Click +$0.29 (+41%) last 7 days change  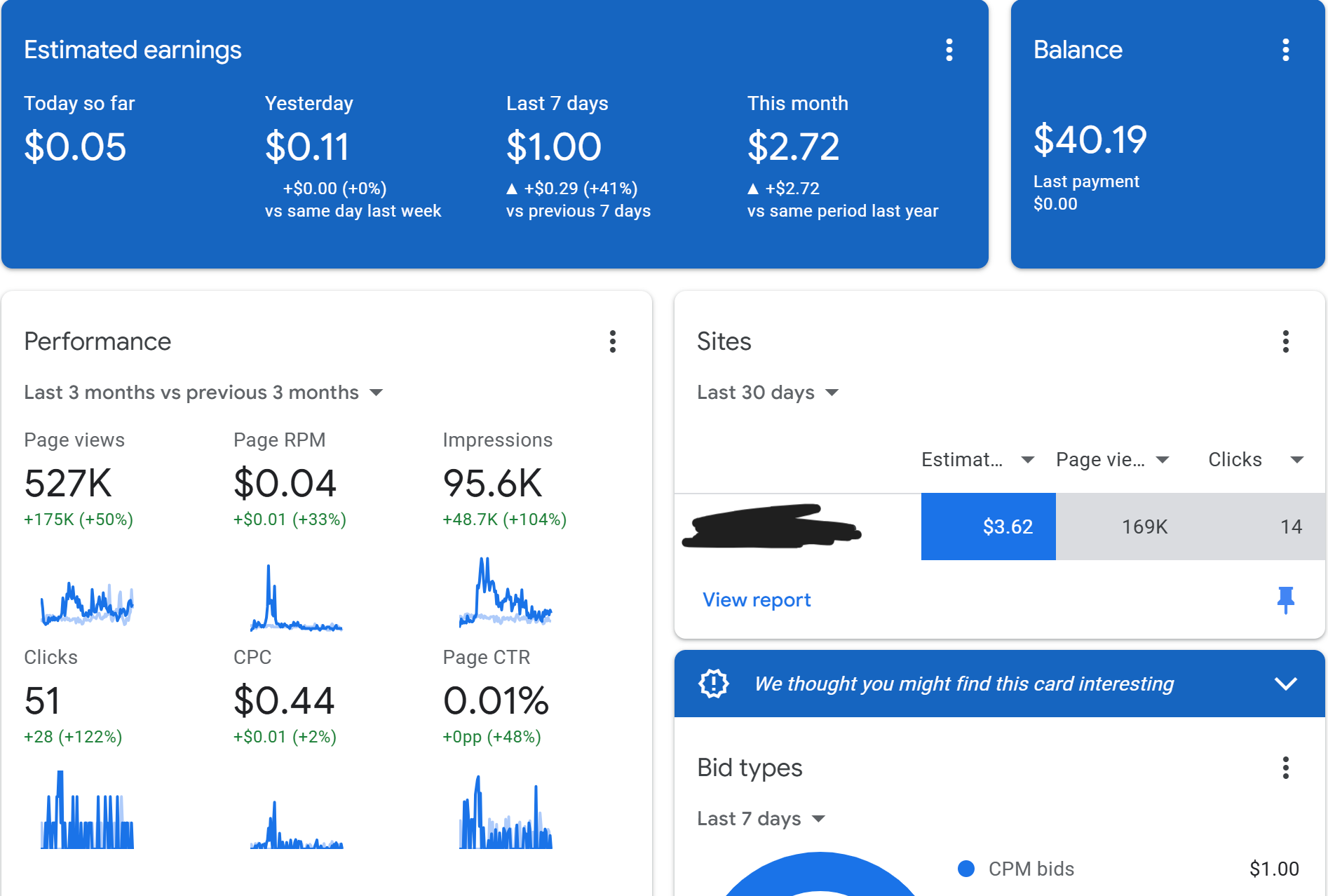571,189
